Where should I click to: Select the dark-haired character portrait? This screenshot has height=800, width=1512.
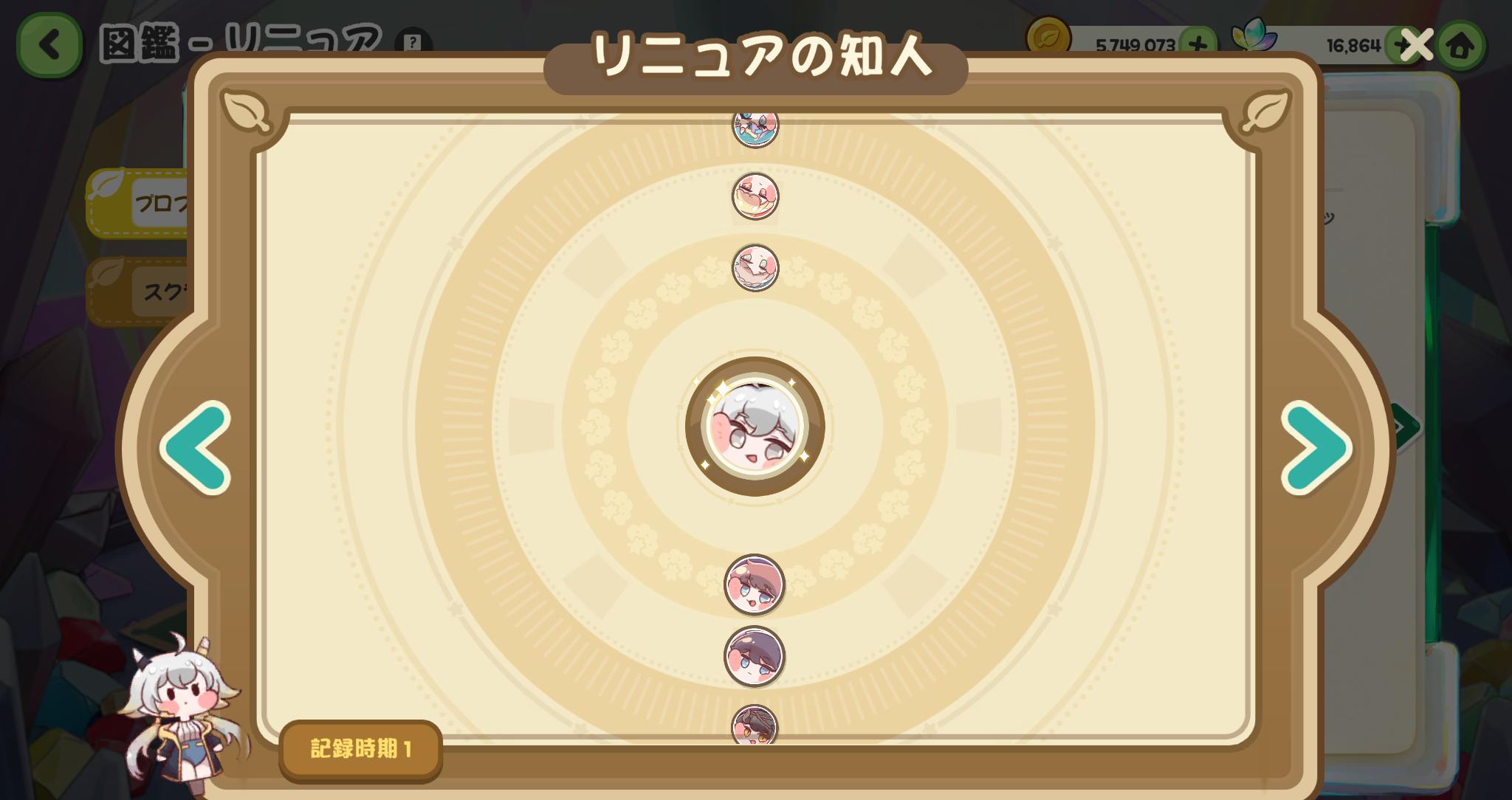[x=755, y=656]
